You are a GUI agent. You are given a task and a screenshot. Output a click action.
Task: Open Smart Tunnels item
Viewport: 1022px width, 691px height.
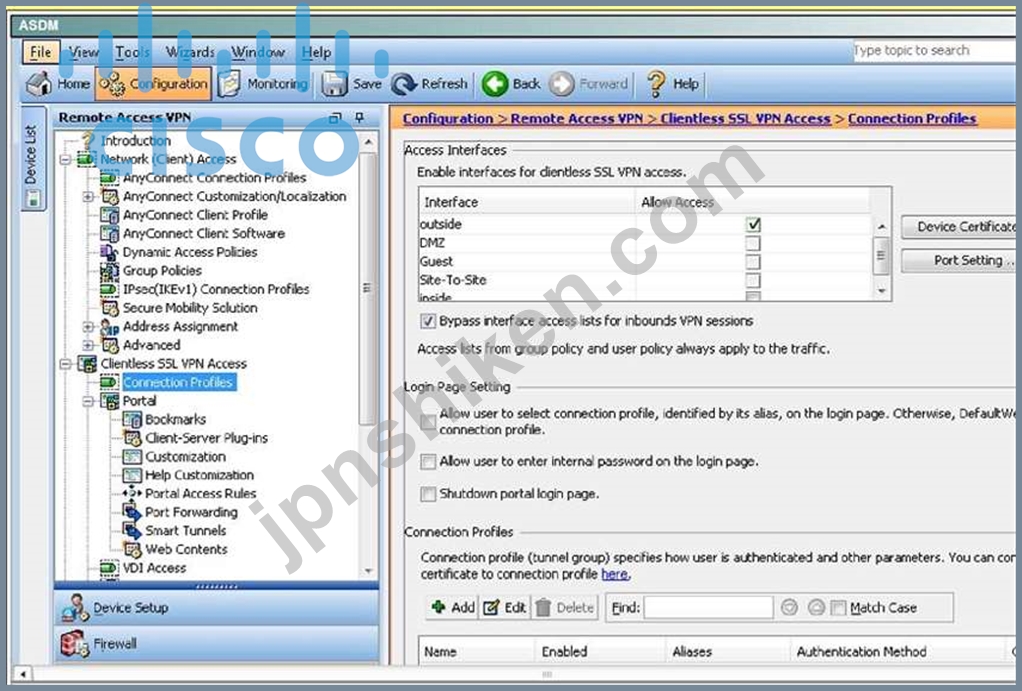(x=185, y=531)
